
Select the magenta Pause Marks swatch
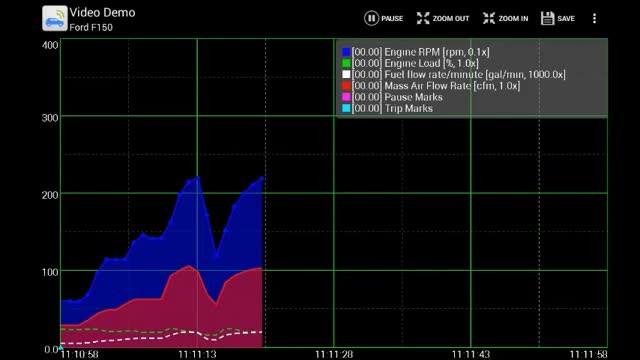click(346, 97)
